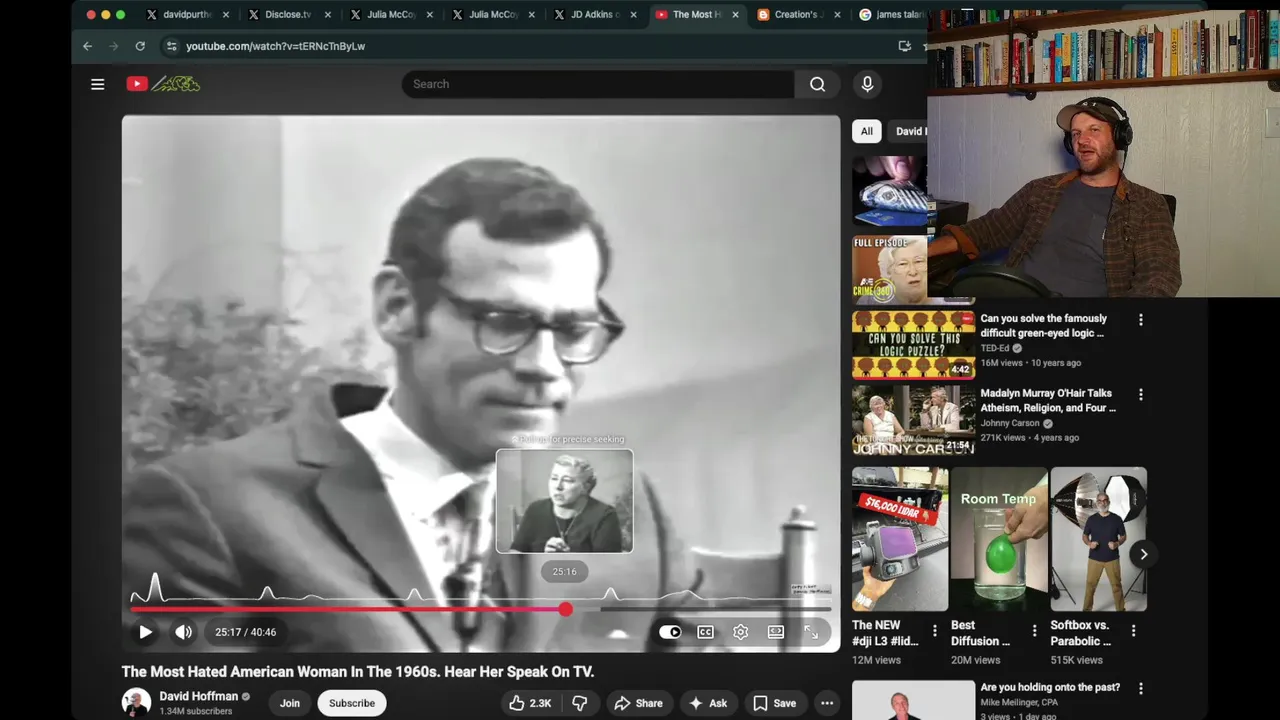The height and width of the screenshot is (720, 1280).
Task: Open green-eyed logic puzzle video title
Action: [x=1043, y=326]
